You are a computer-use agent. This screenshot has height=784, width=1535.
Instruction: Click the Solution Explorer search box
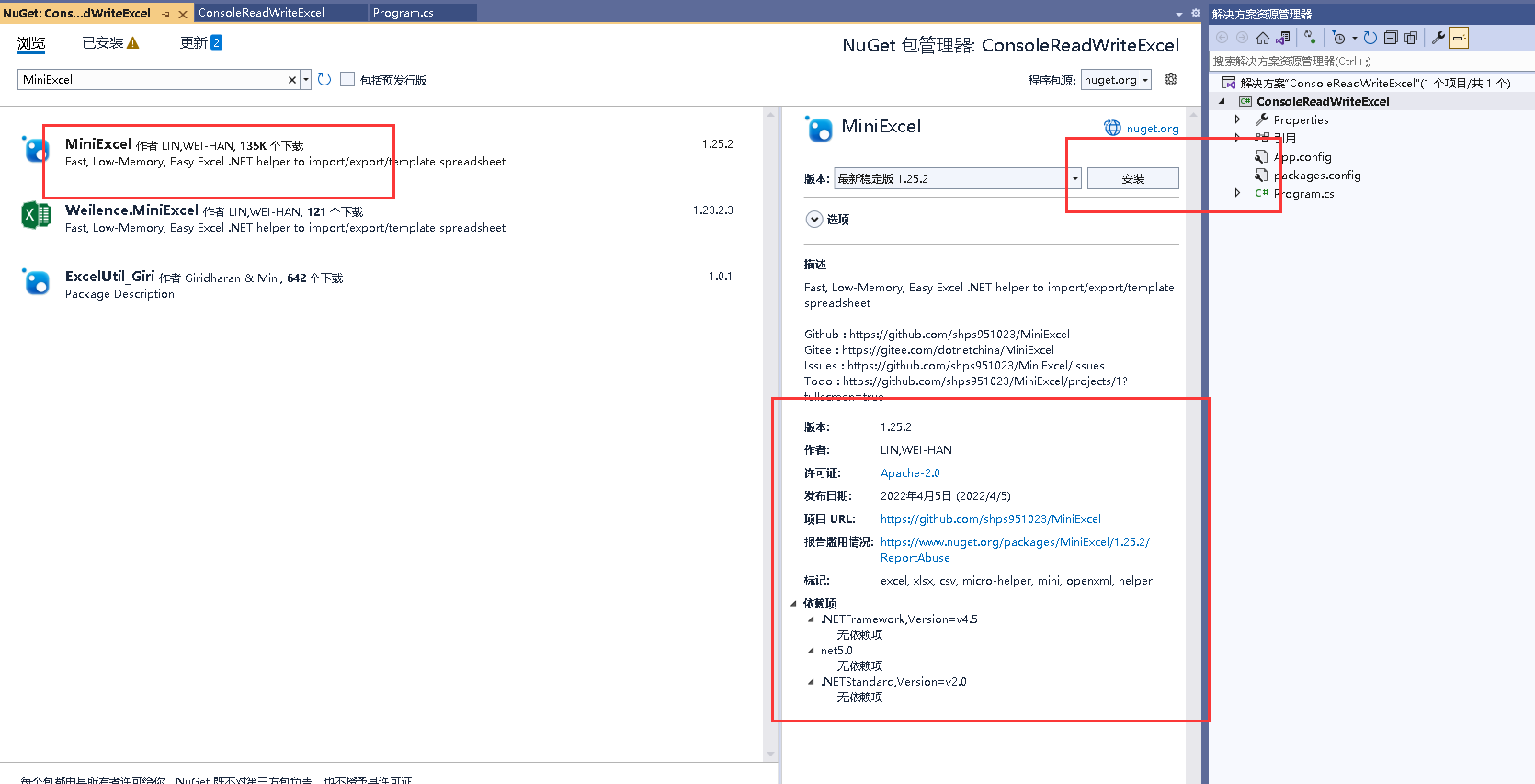[1370, 61]
